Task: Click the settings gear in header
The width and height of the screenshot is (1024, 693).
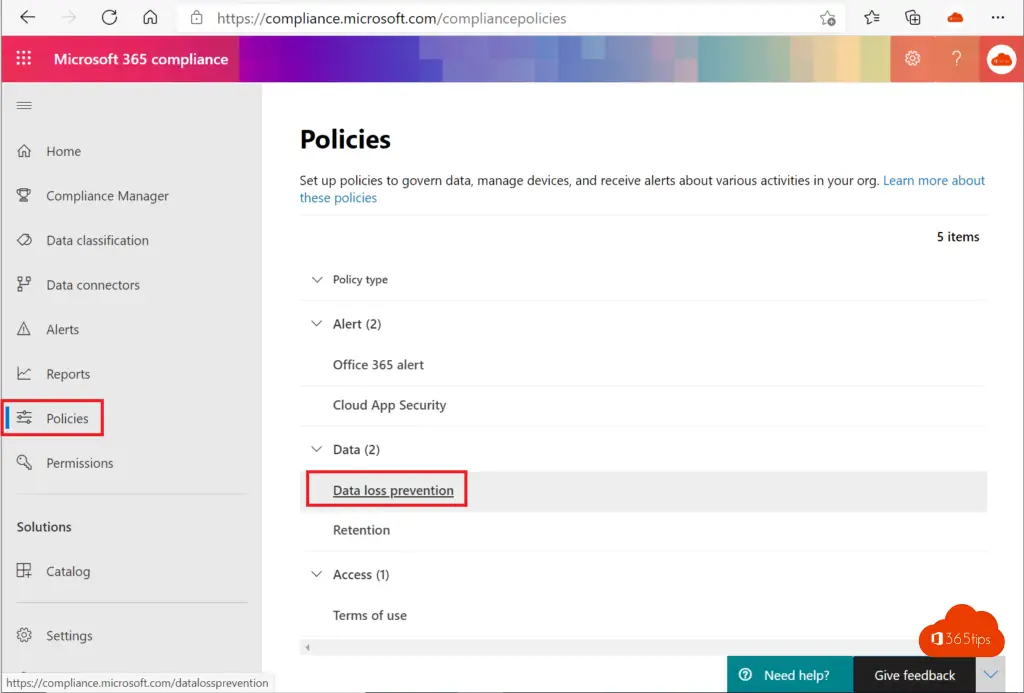Action: (912, 59)
